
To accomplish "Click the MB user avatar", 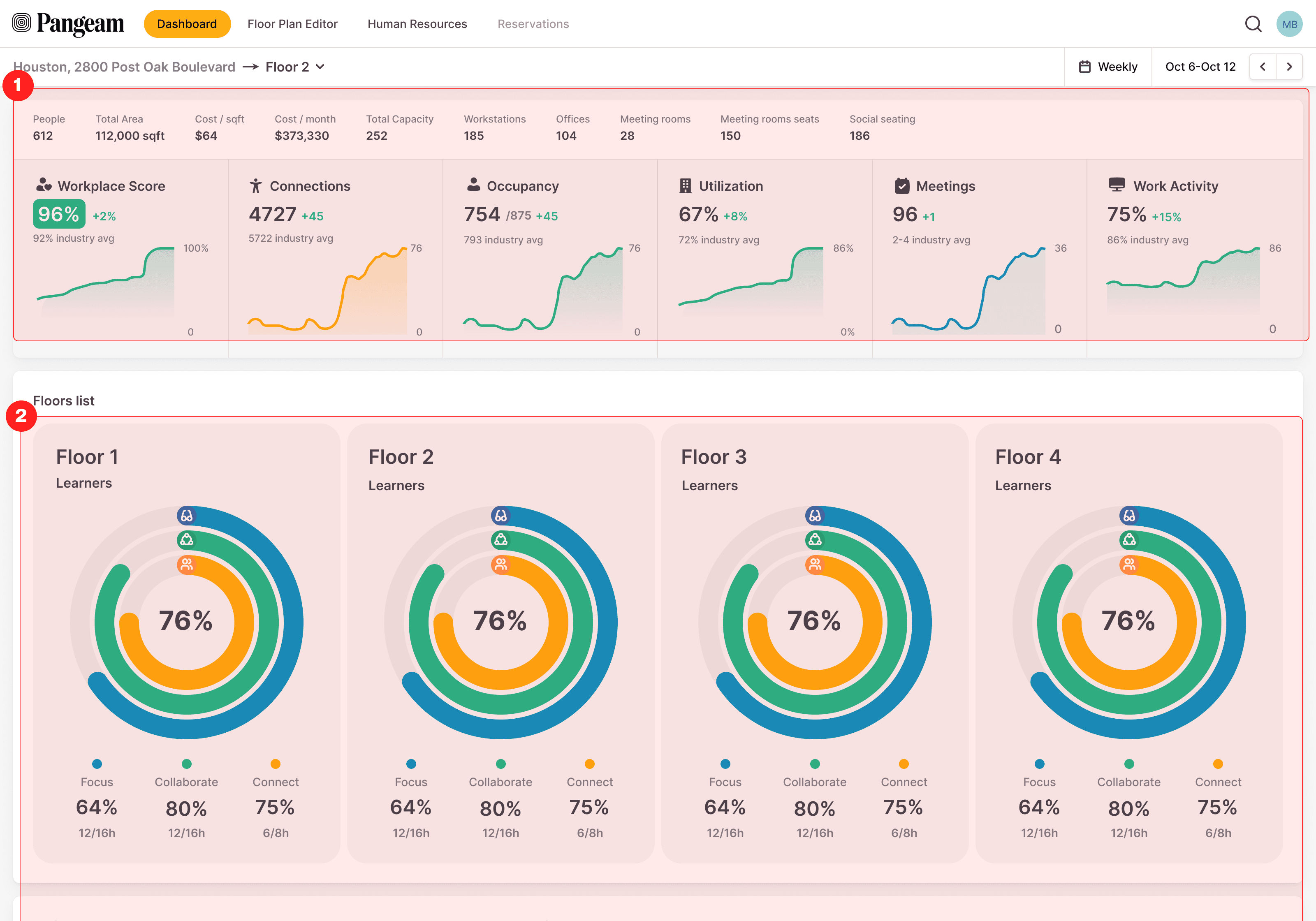I will (1289, 24).
